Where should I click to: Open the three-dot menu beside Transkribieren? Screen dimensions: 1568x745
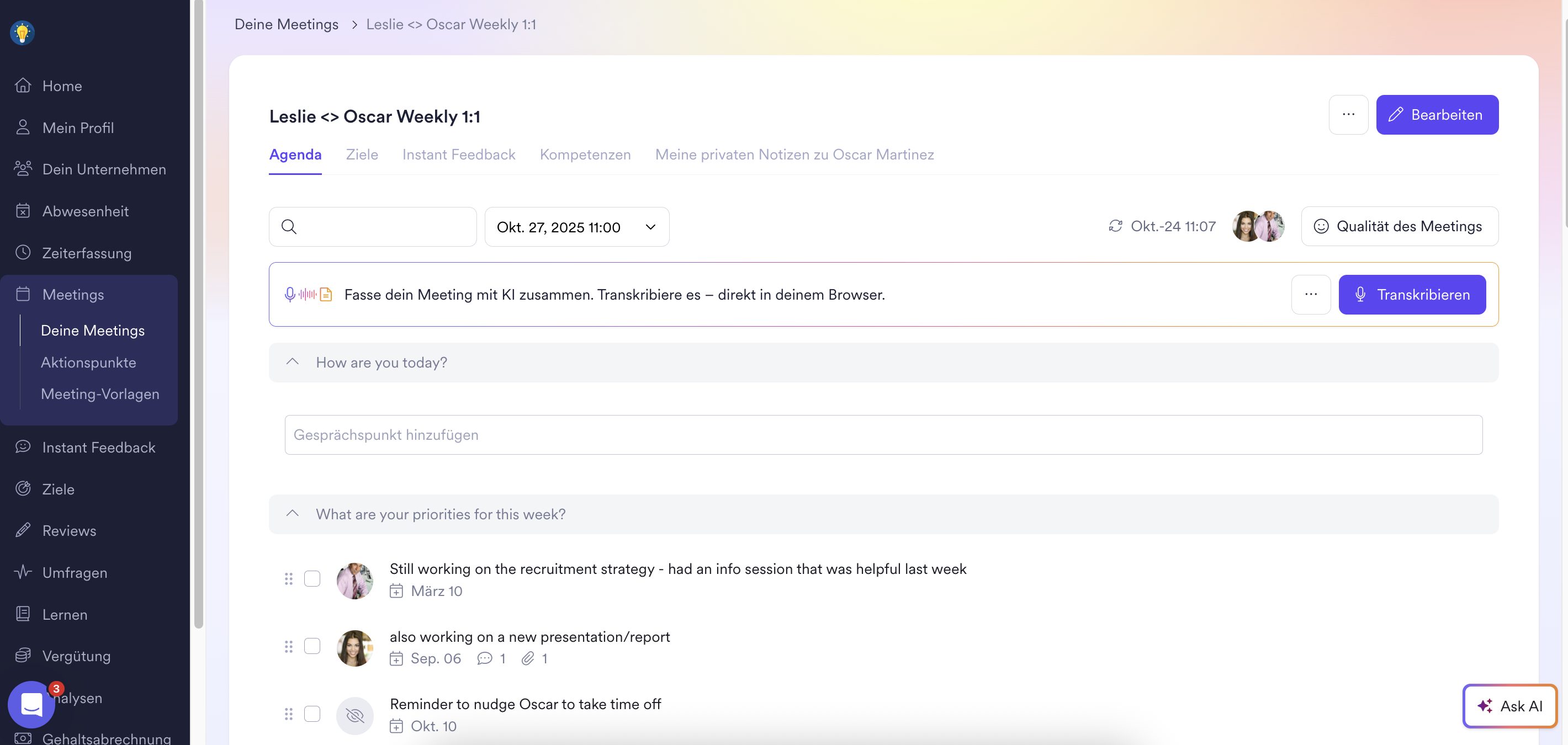pos(1311,295)
